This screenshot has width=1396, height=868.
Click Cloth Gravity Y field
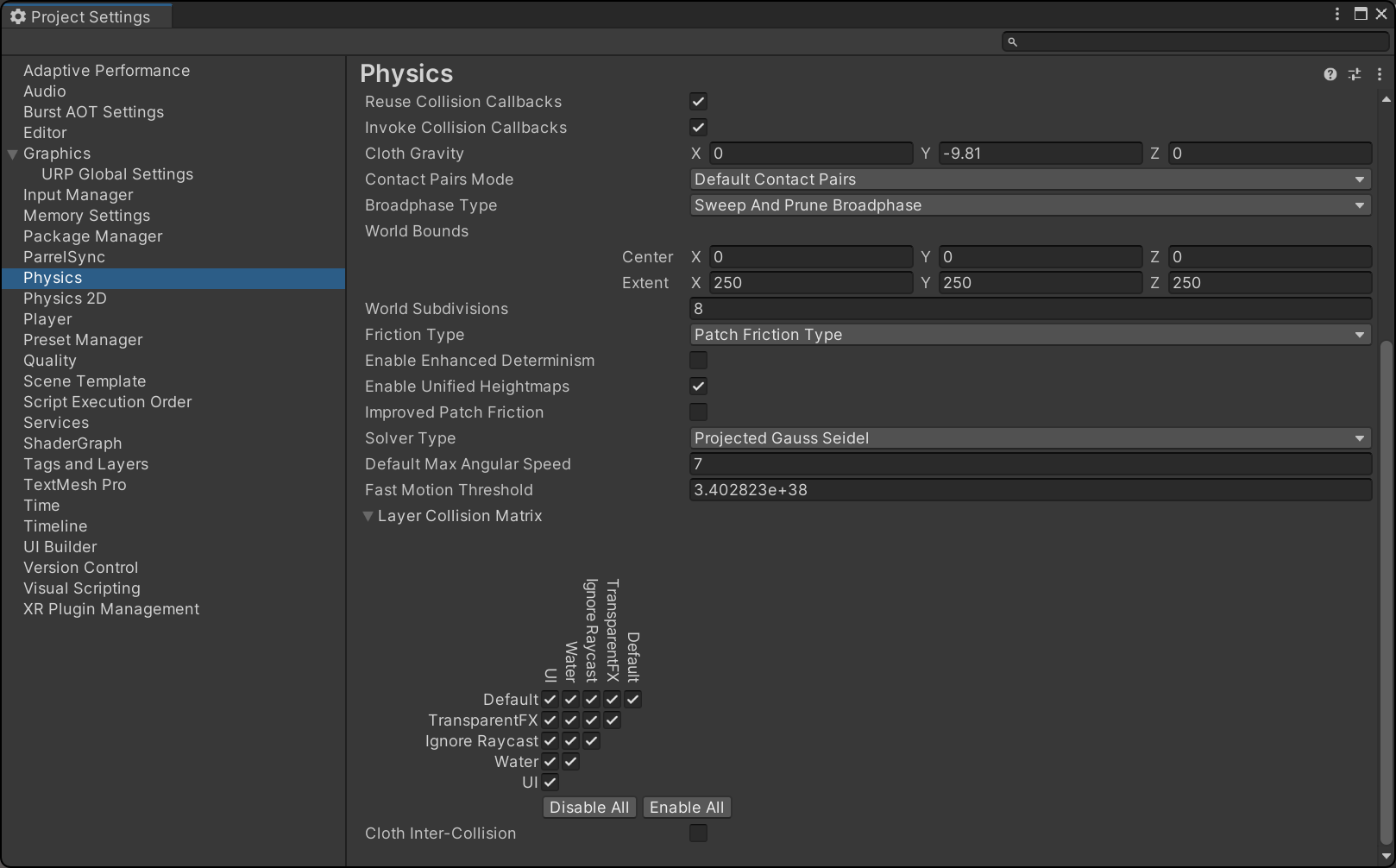point(1041,154)
